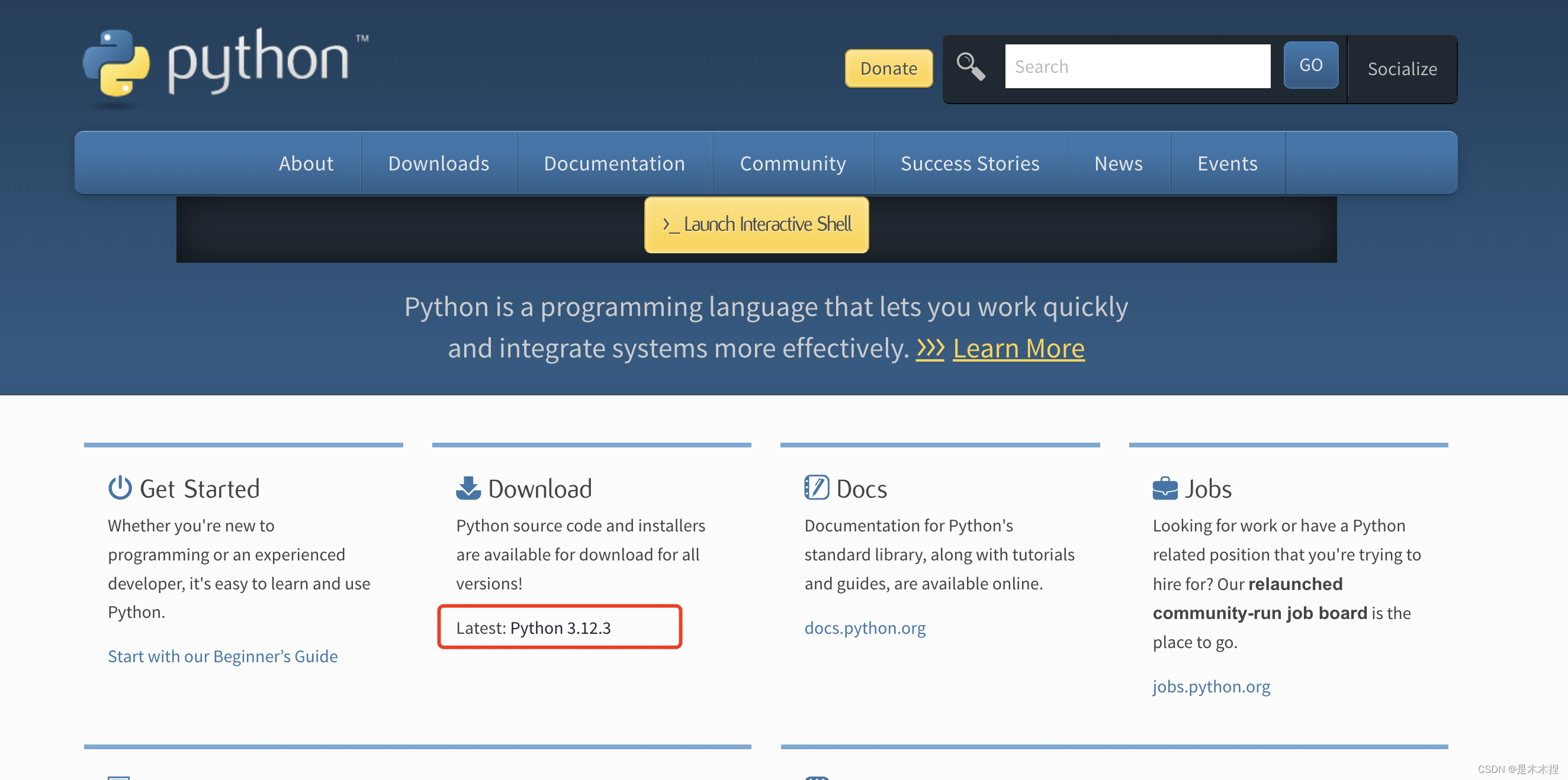Click the triple chevron before Learn More
Image resolution: width=1568 pixels, height=780 pixels.
(x=930, y=349)
